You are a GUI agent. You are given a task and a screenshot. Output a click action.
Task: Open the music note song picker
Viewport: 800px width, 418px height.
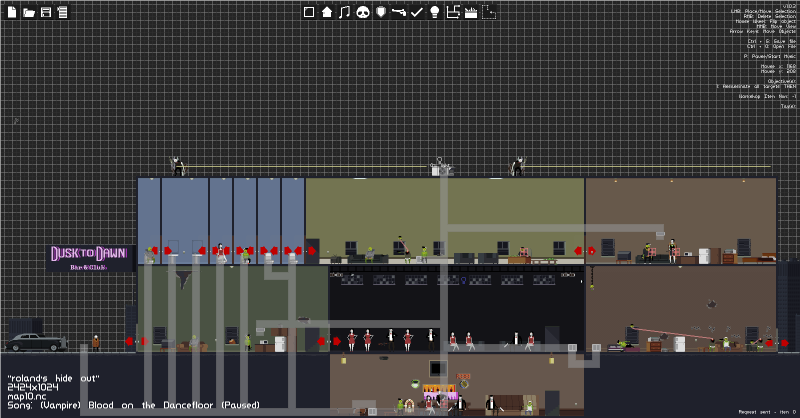tap(344, 11)
